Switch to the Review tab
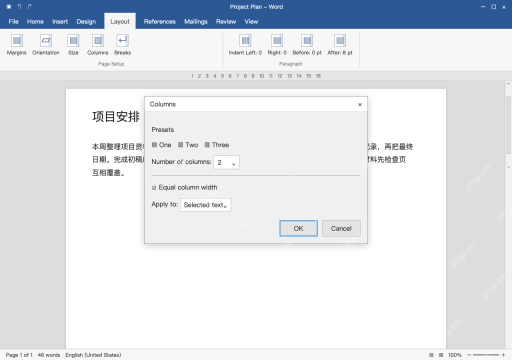The height and width of the screenshot is (360, 512). (x=226, y=22)
